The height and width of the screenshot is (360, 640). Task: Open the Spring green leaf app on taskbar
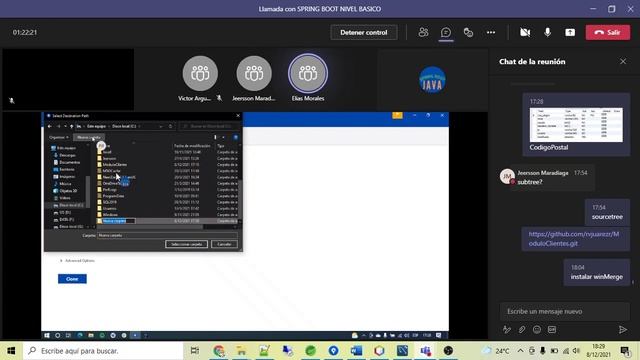tap(311, 351)
